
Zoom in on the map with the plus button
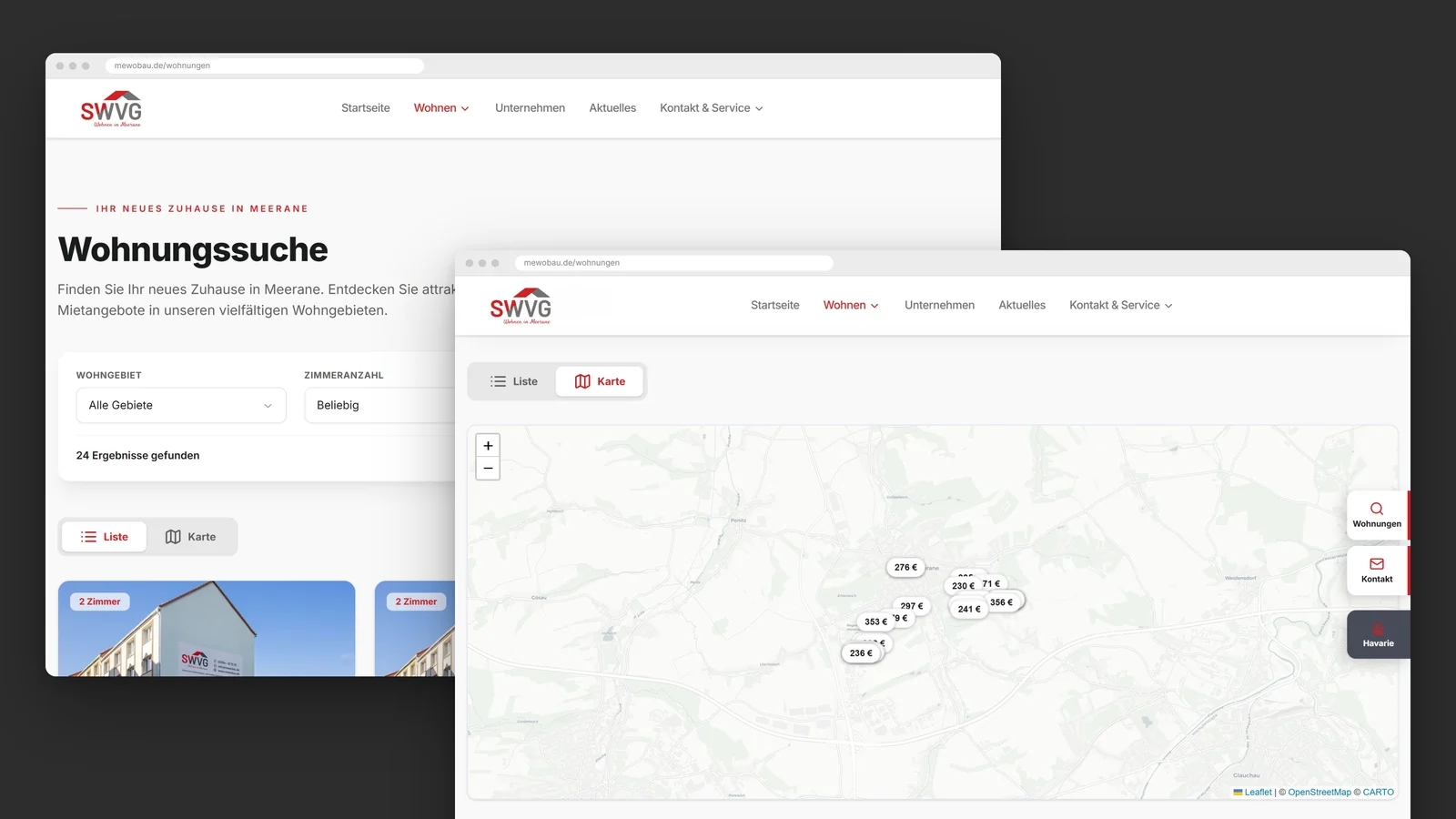(488, 446)
